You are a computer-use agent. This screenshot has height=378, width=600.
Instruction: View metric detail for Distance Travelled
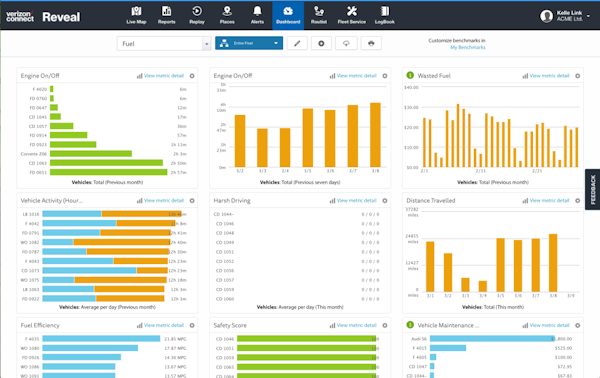pos(549,200)
